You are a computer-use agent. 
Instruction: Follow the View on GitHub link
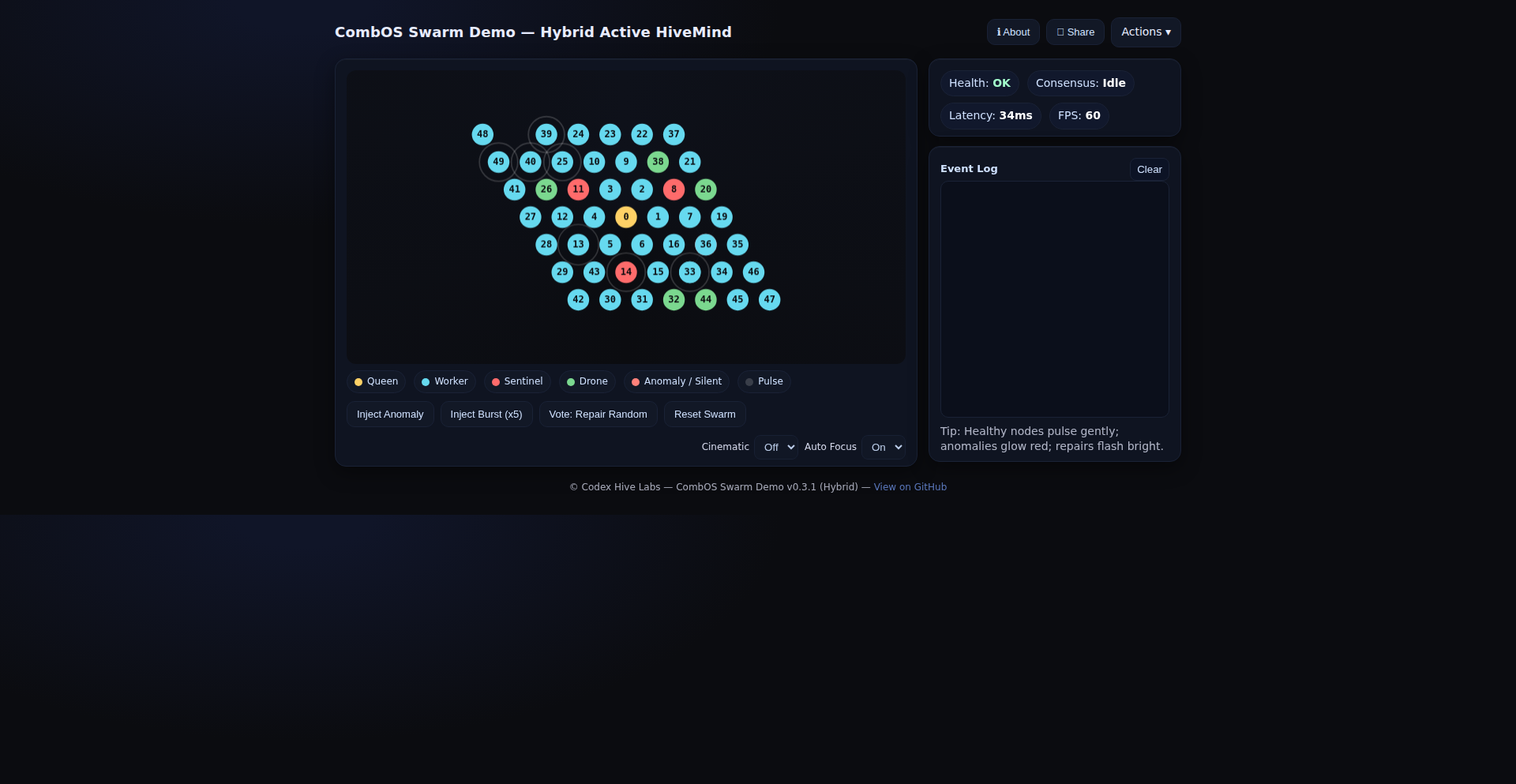click(910, 487)
